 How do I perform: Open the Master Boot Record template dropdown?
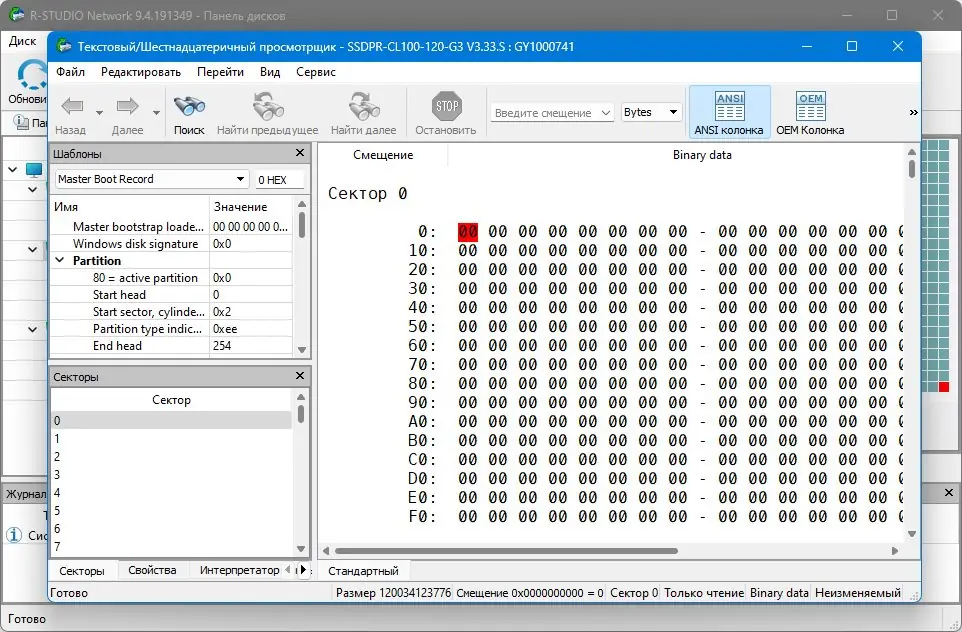[152, 179]
